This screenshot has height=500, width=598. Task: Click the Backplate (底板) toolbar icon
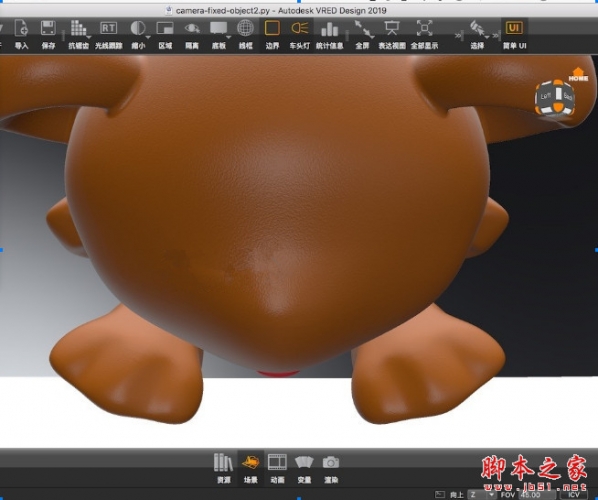tap(219, 28)
